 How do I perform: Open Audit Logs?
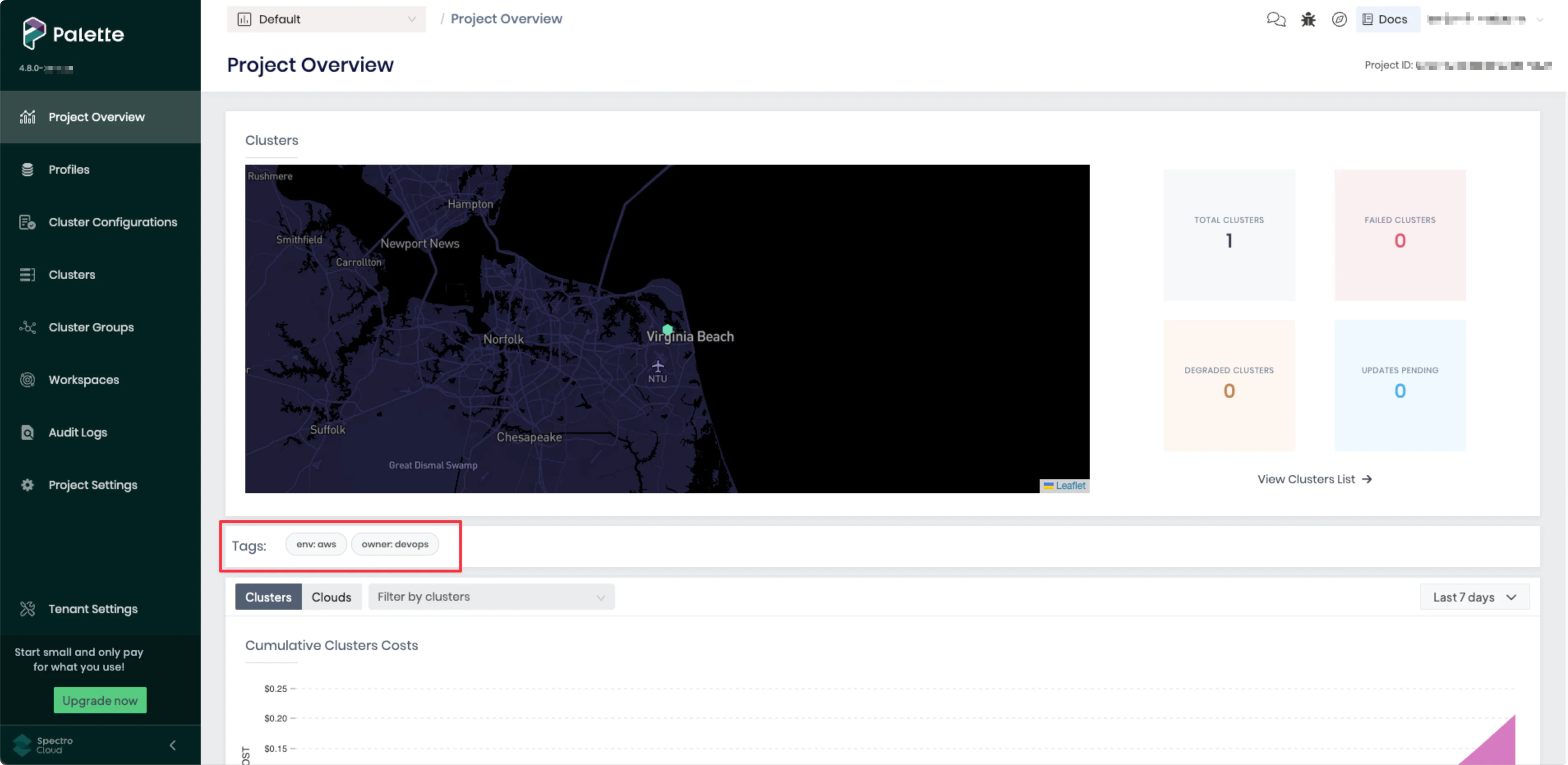(77, 432)
